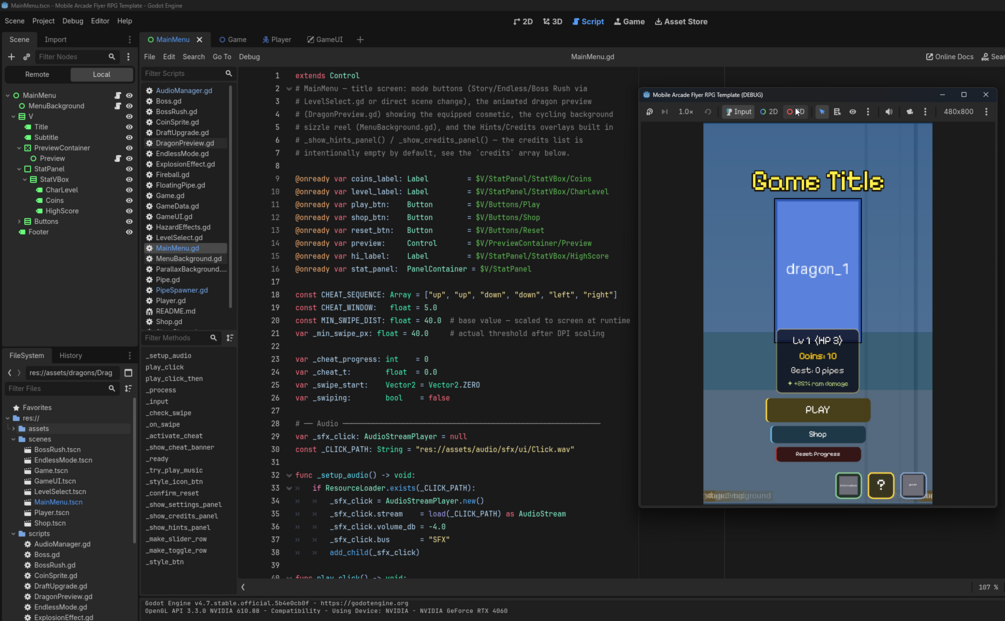Click the new tab plus icon

tap(360, 40)
